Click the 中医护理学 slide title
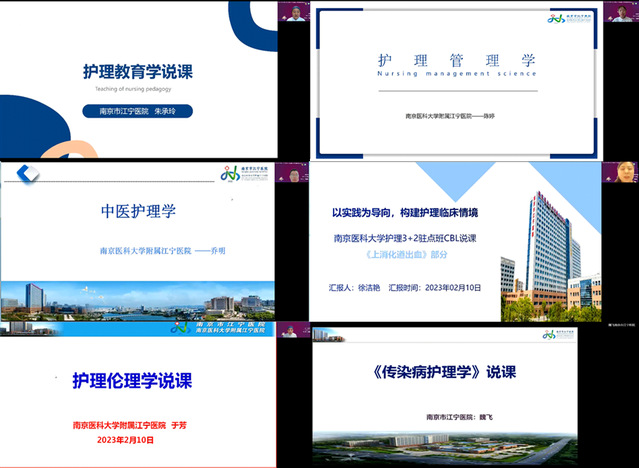Image resolution: width=639 pixels, height=468 pixels. coord(138,212)
